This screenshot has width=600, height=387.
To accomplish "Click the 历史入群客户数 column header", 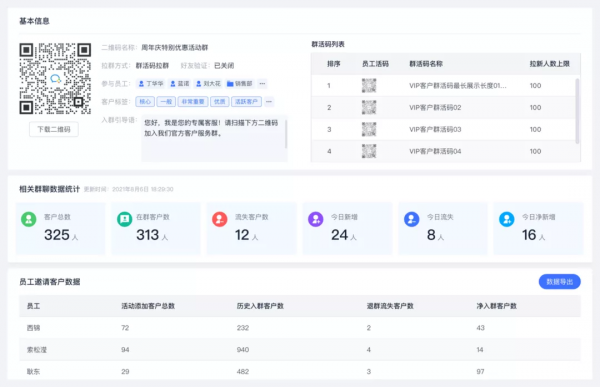I will tap(260, 306).
